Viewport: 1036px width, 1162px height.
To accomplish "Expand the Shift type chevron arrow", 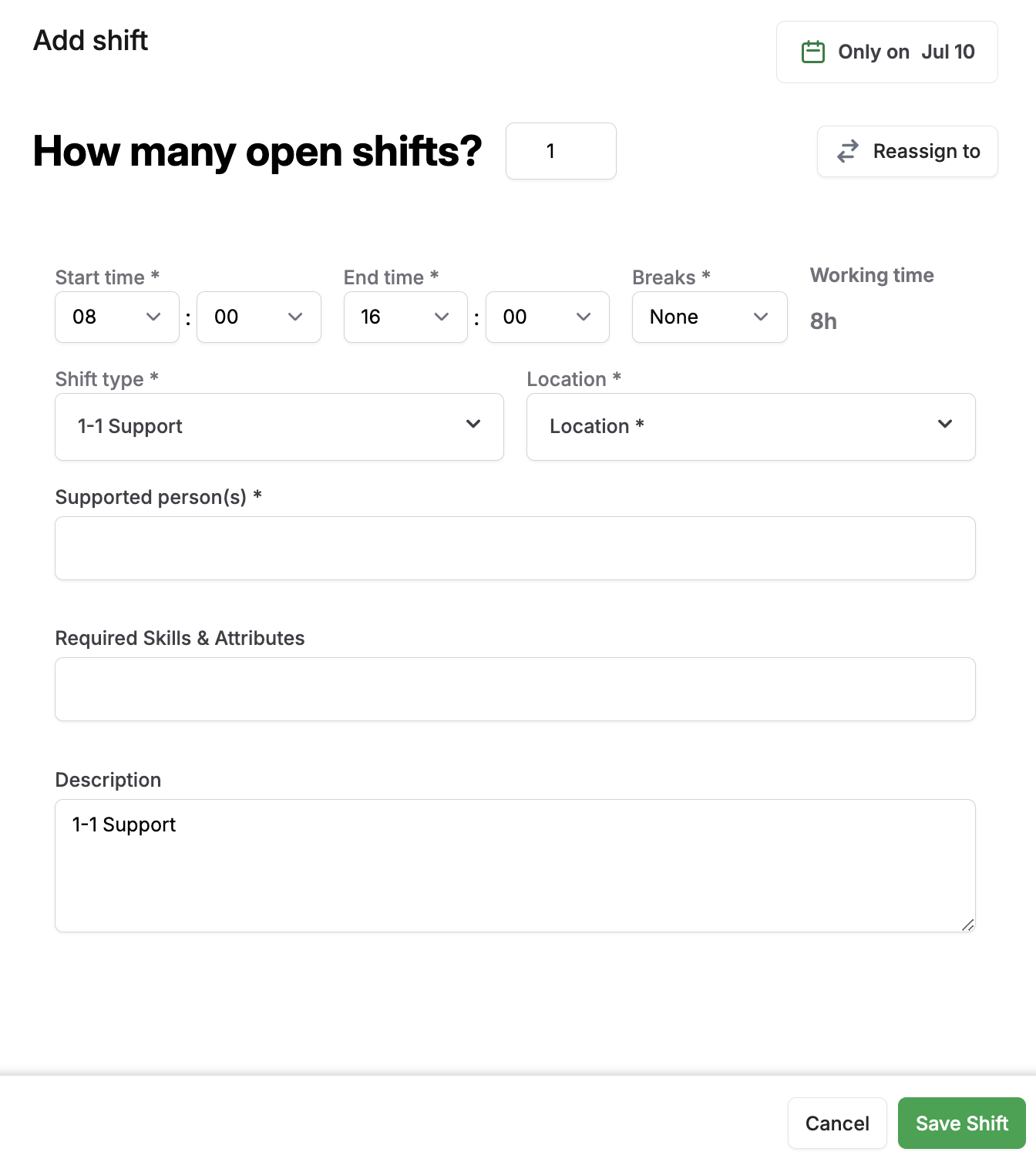I will (x=473, y=425).
